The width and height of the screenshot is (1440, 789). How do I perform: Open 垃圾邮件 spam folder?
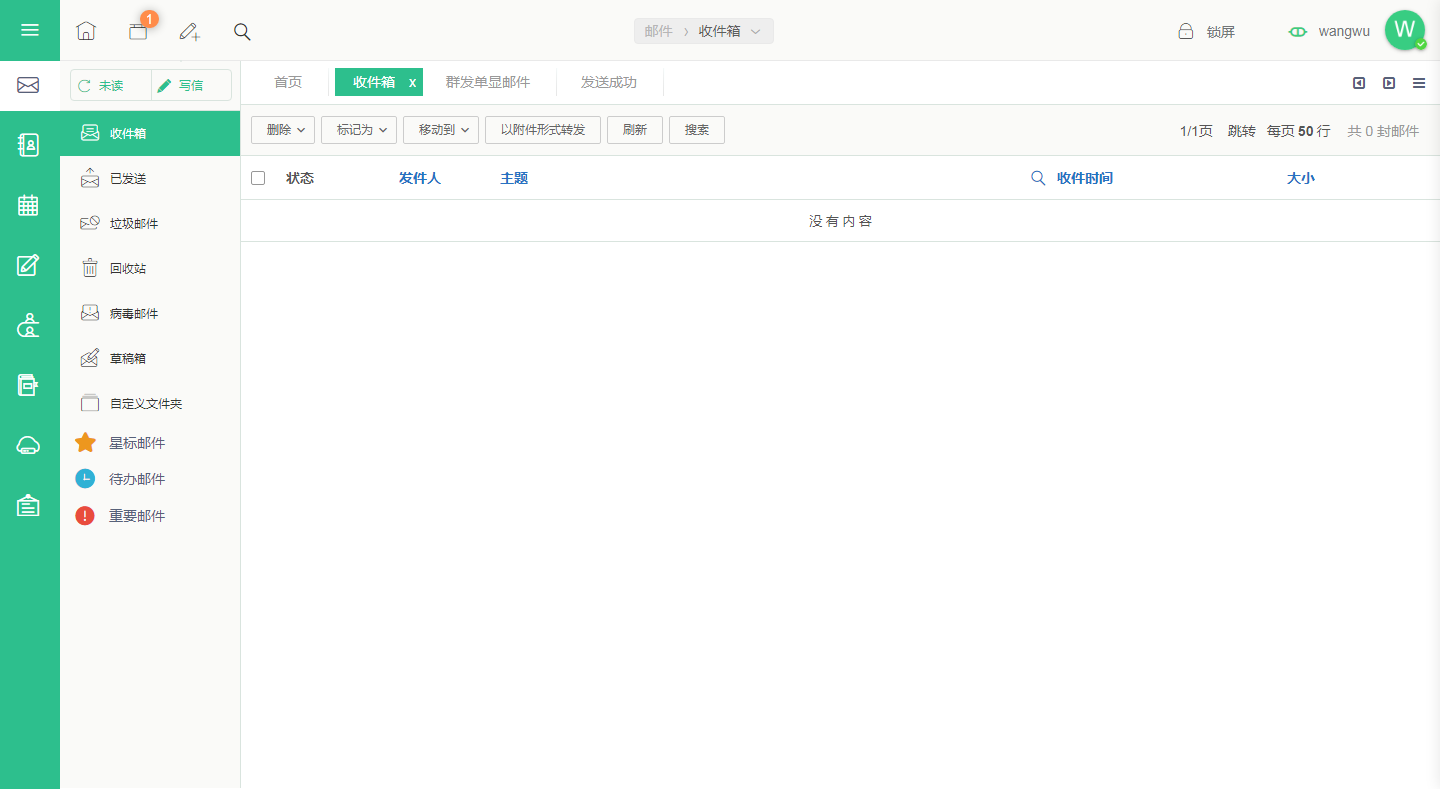(x=150, y=223)
